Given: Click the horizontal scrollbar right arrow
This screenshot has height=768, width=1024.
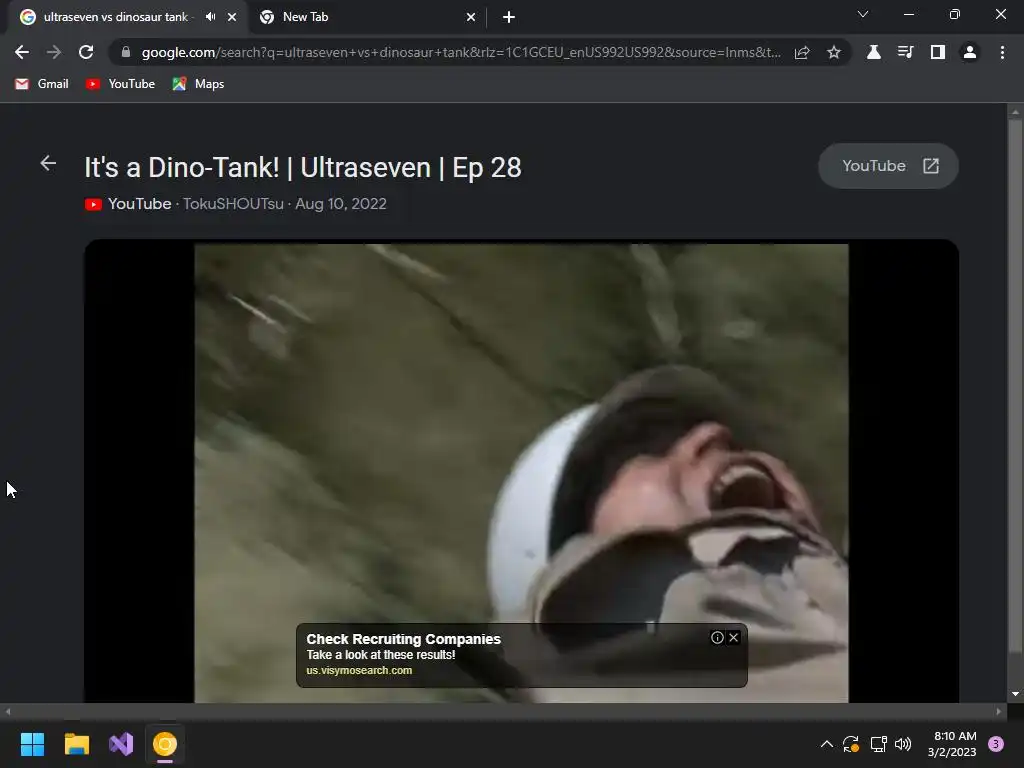Looking at the screenshot, I should 999,711.
